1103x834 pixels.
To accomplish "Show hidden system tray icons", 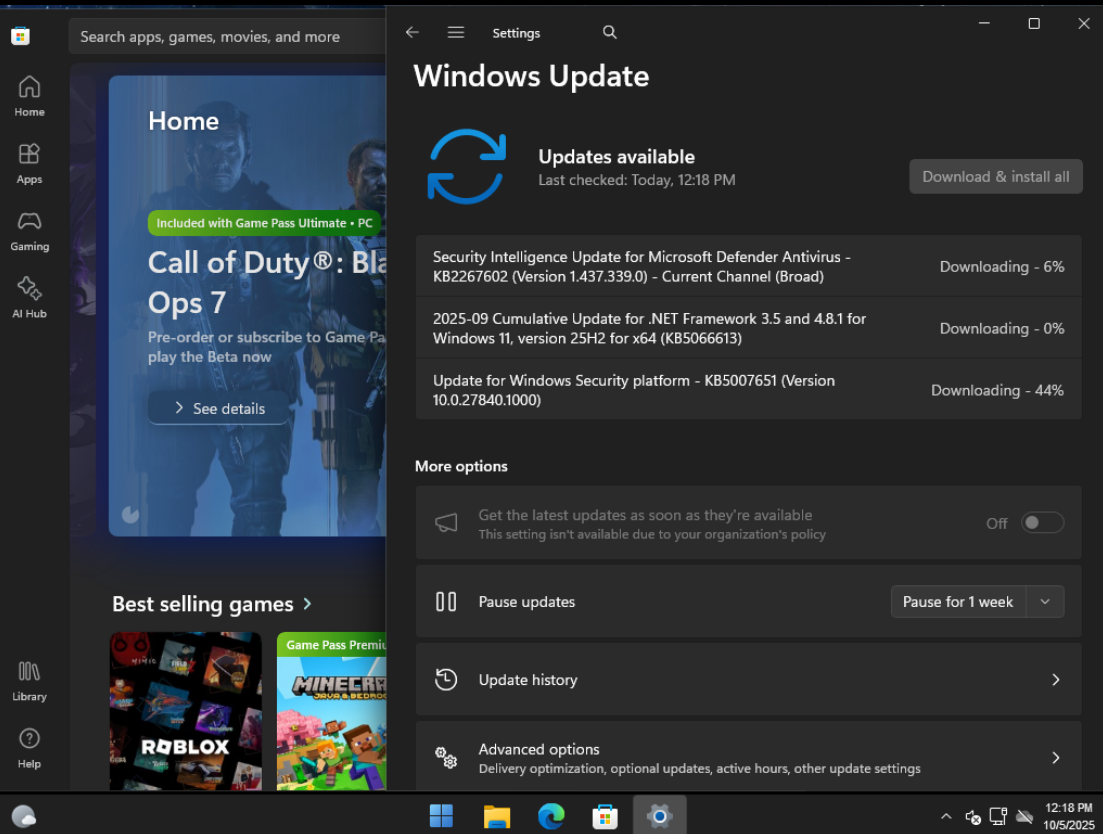I will [x=946, y=816].
